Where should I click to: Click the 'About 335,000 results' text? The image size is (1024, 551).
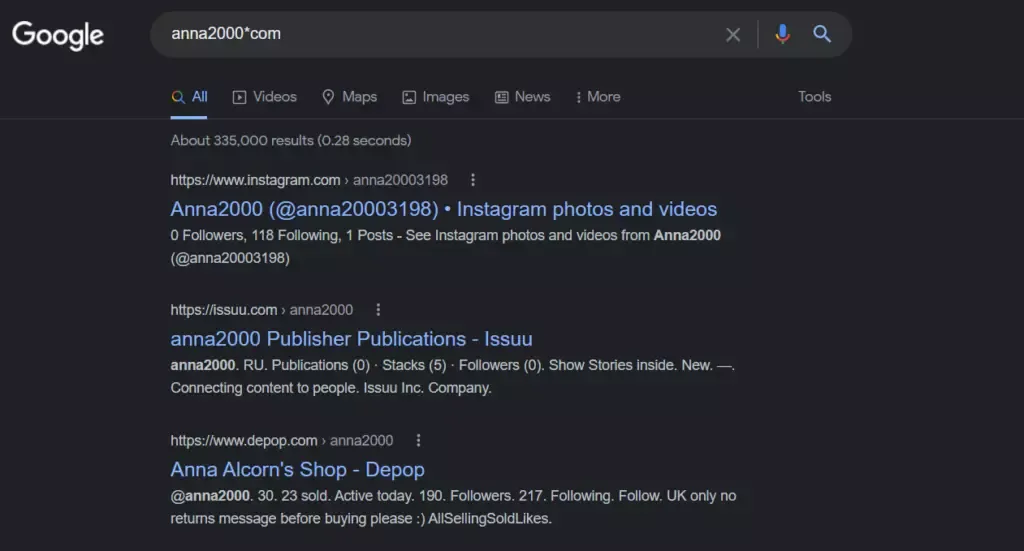coord(291,140)
